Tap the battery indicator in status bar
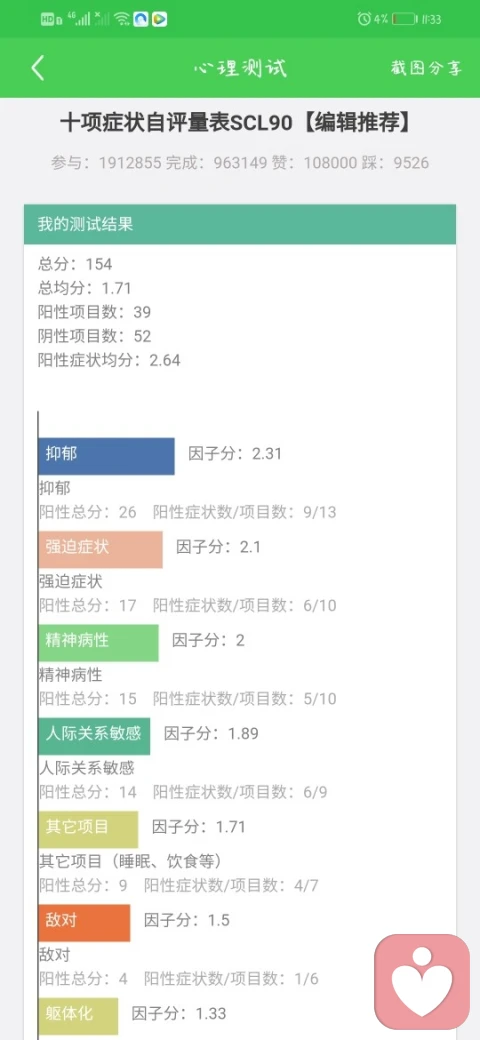The image size is (480, 1040). [x=404, y=19]
